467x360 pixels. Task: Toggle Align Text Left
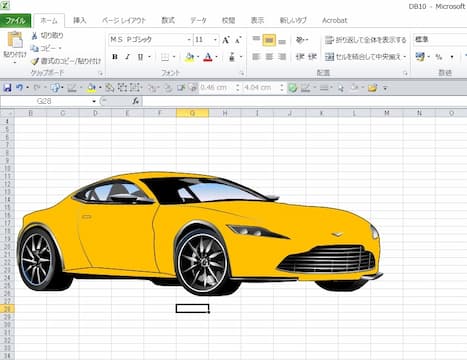pos(256,57)
